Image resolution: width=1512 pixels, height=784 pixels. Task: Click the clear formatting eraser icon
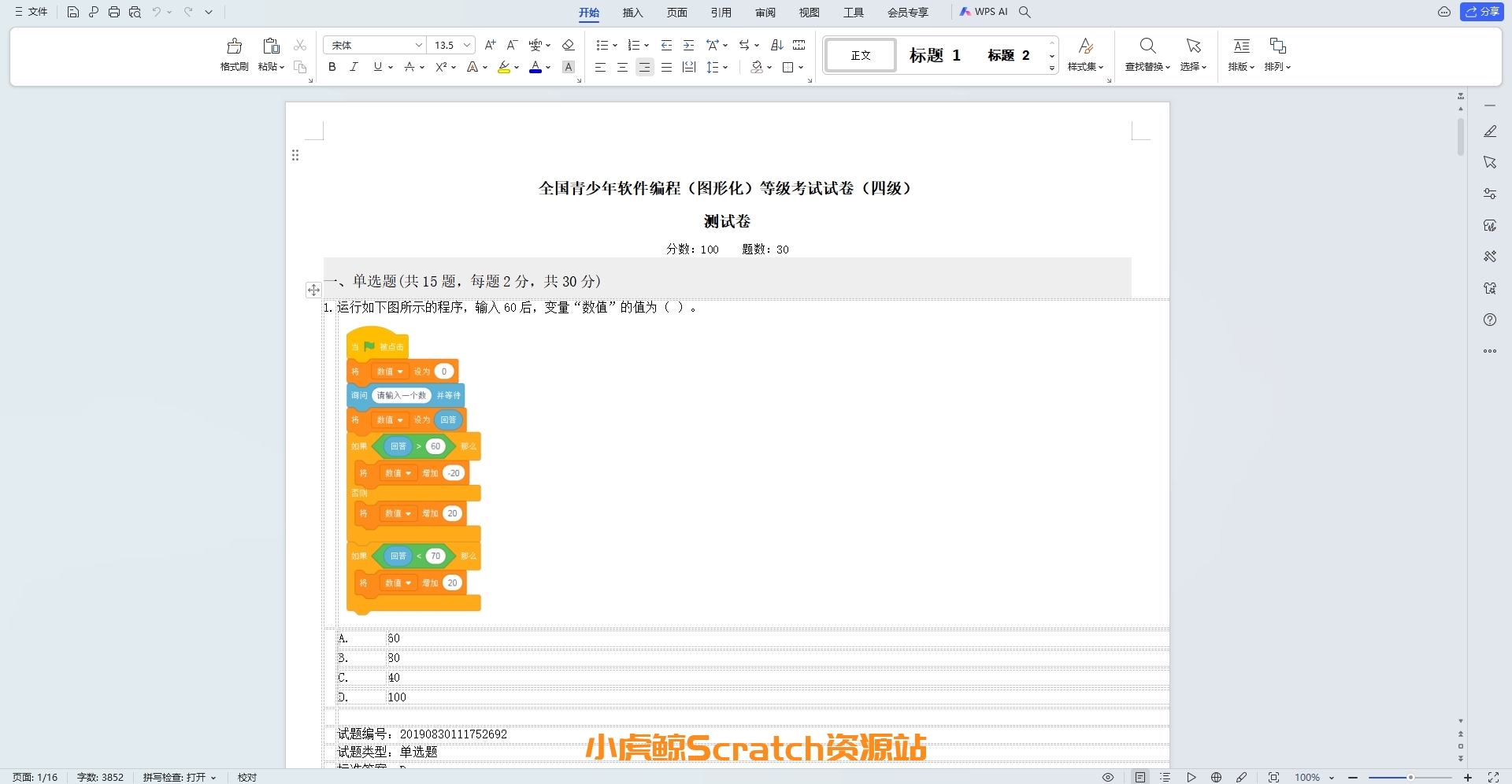(x=568, y=45)
